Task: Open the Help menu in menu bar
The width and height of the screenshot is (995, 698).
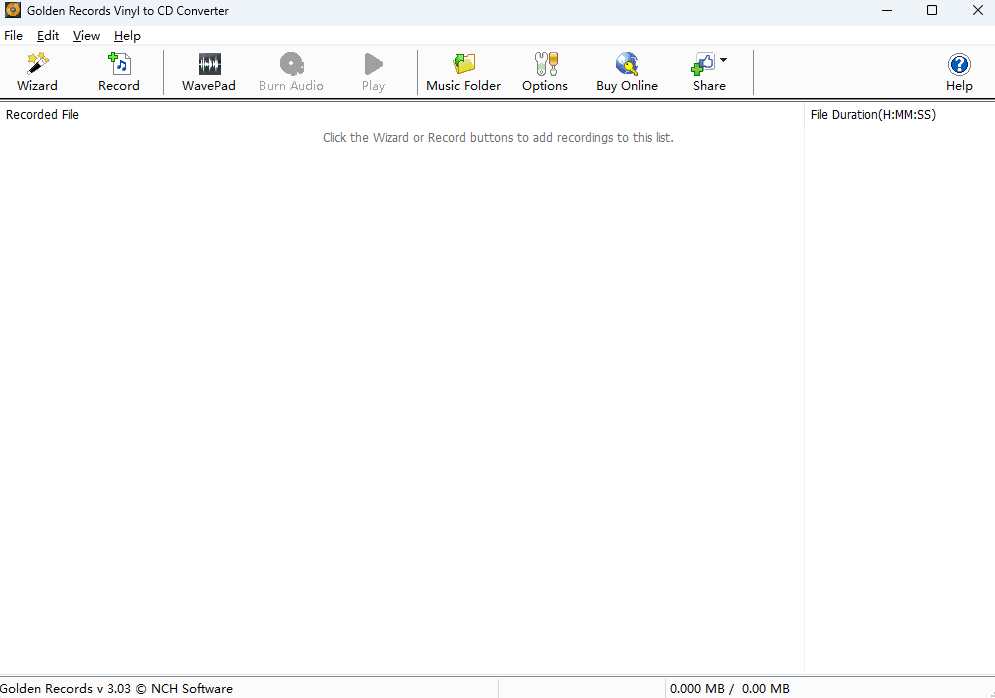Action: 127,36
